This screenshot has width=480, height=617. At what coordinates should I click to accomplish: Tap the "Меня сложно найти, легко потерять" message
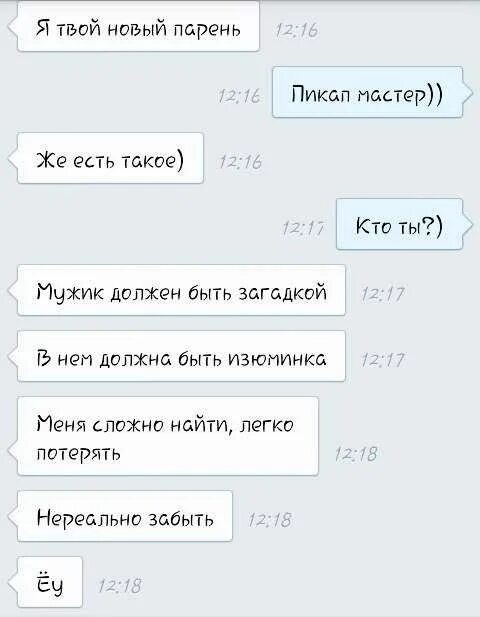168,436
